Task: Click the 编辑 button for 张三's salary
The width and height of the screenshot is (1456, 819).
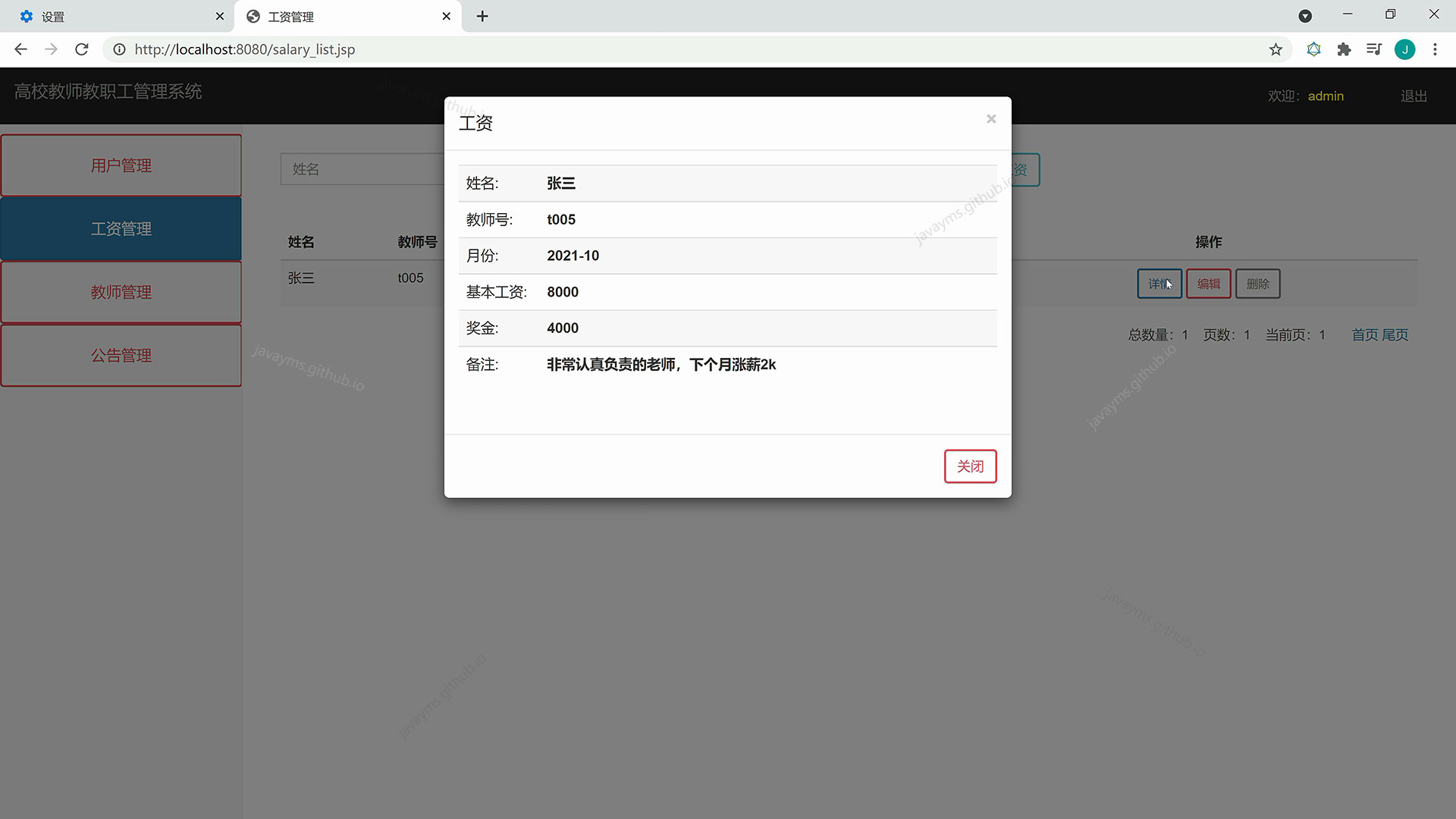Action: tap(1208, 283)
